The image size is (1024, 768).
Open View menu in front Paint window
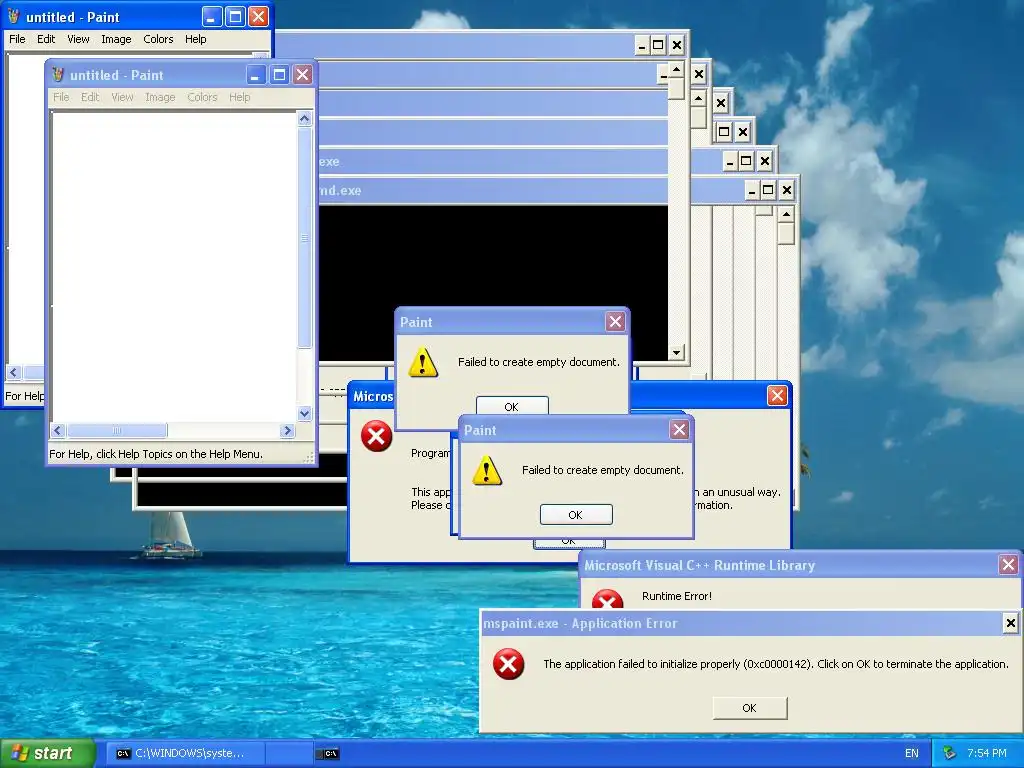pyautogui.click(x=122, y=97)
